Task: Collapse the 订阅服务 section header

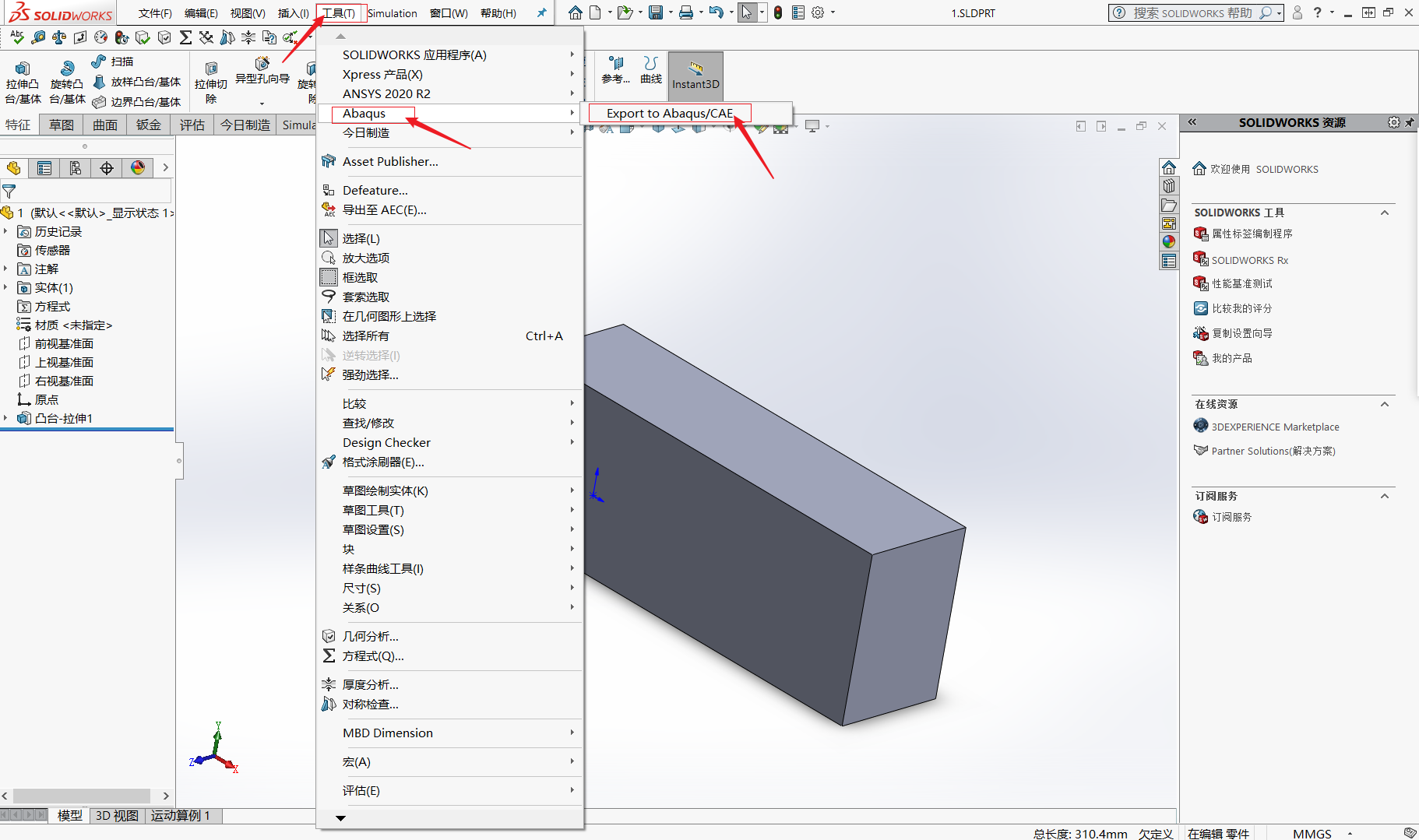Action: [1385, 496]
